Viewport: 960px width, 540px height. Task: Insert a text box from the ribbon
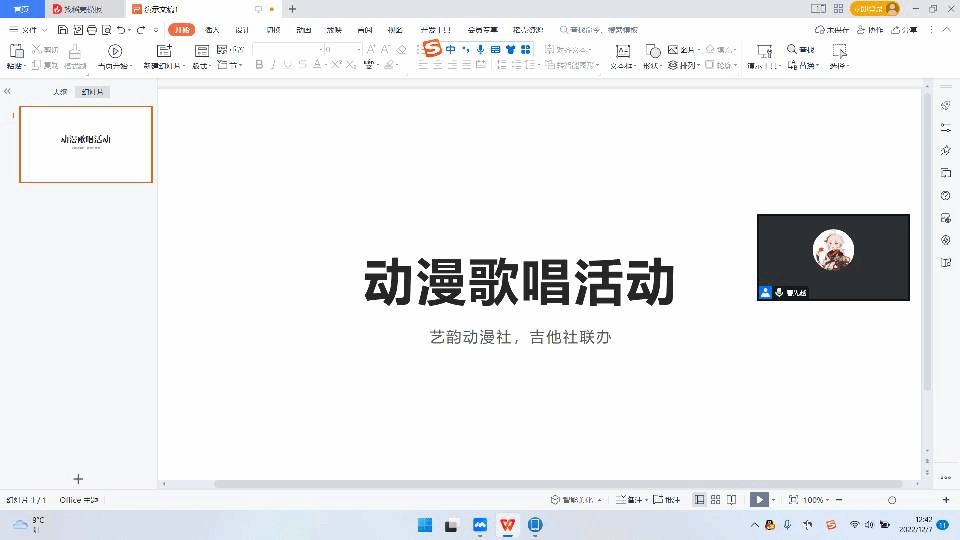pos(623,55)
